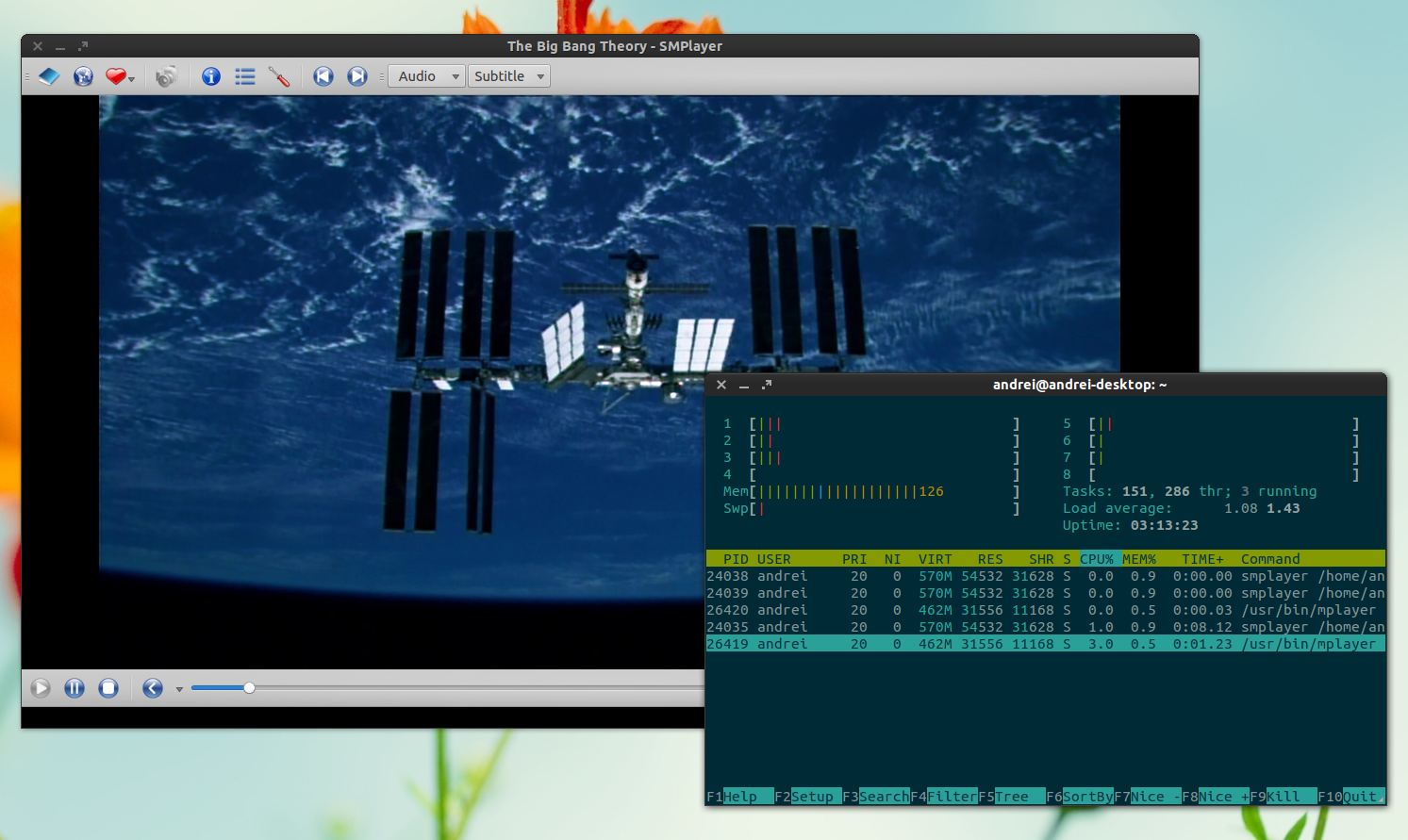
Task: Click the Mem usage meter in htop
Action: click(x=871, y=491)
